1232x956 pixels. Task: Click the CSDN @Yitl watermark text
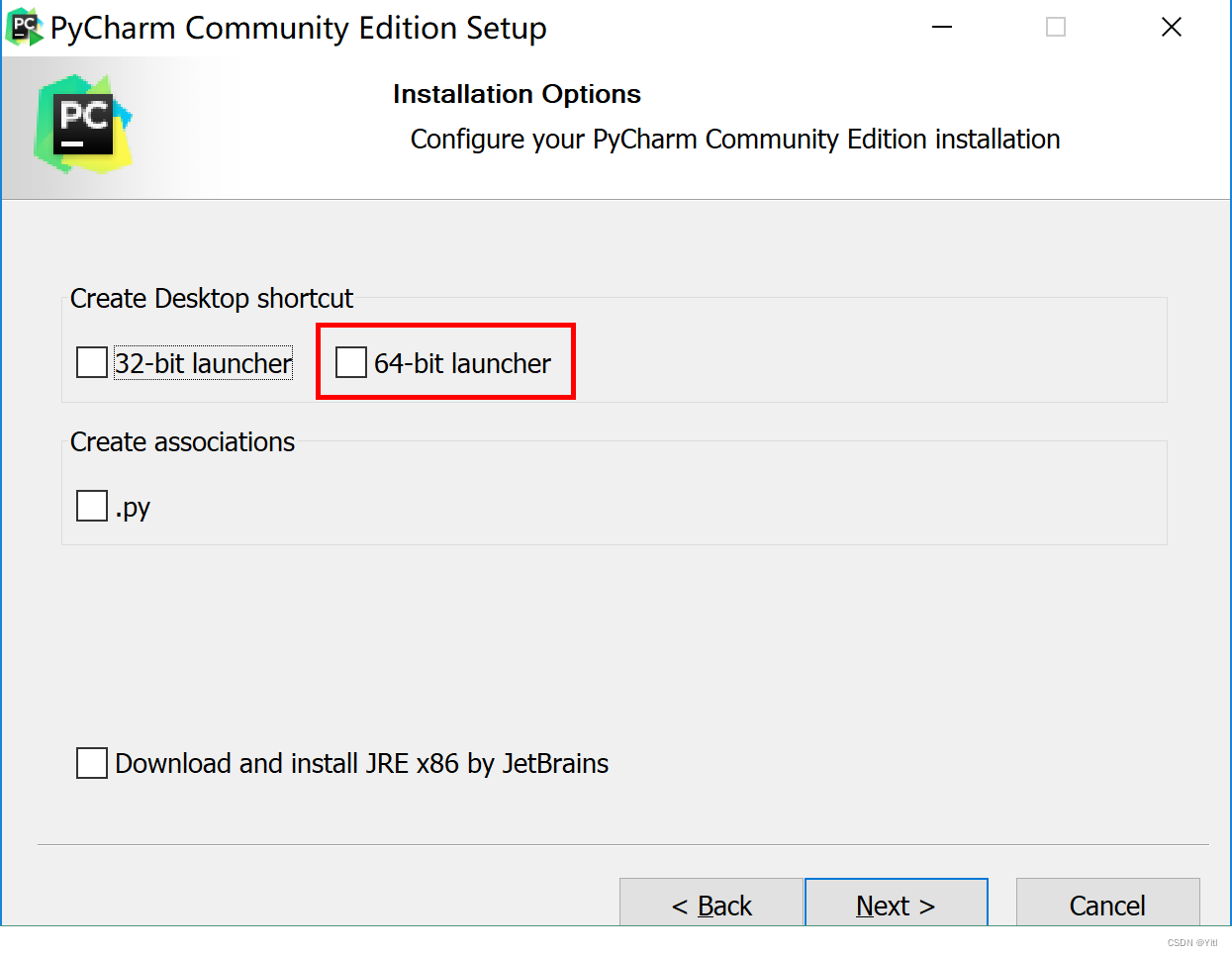1191,944
